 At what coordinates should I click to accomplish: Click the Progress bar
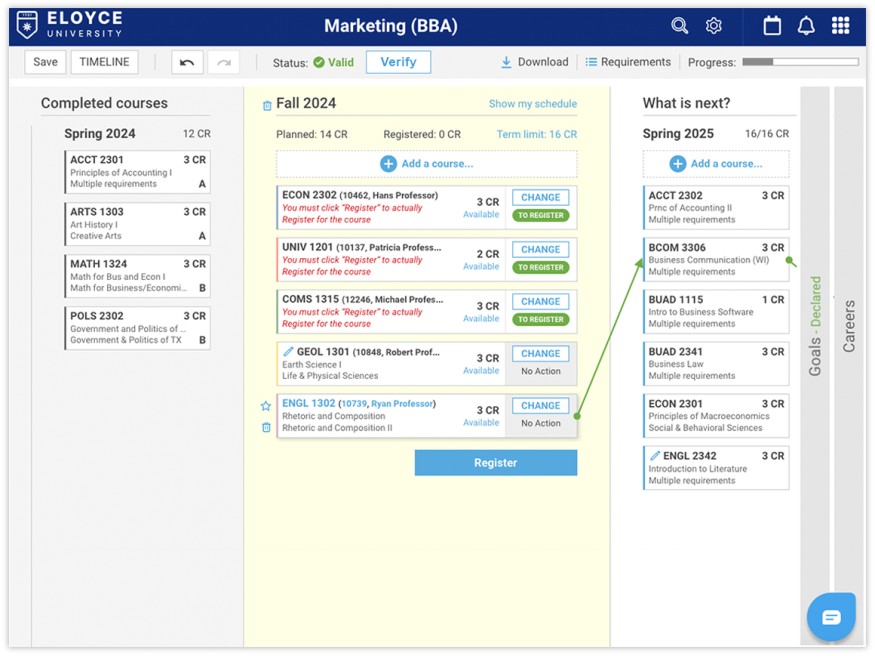(800, 62)
